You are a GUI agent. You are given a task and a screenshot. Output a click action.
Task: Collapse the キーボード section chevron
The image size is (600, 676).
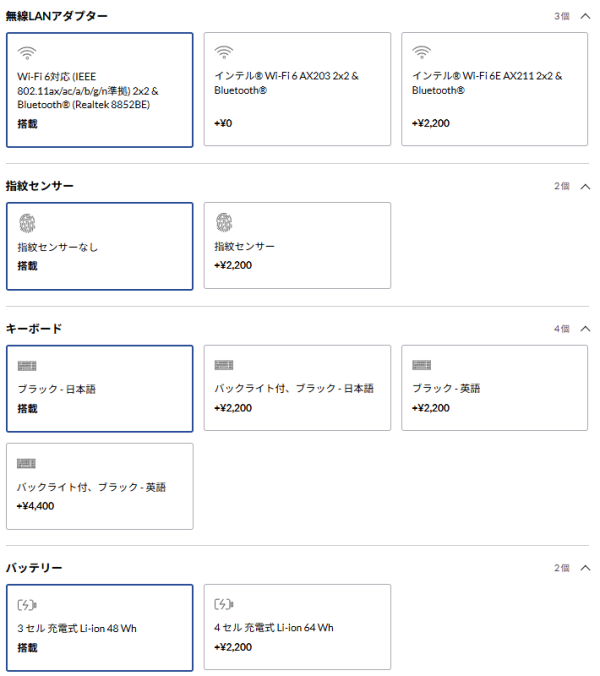point(585,329)
